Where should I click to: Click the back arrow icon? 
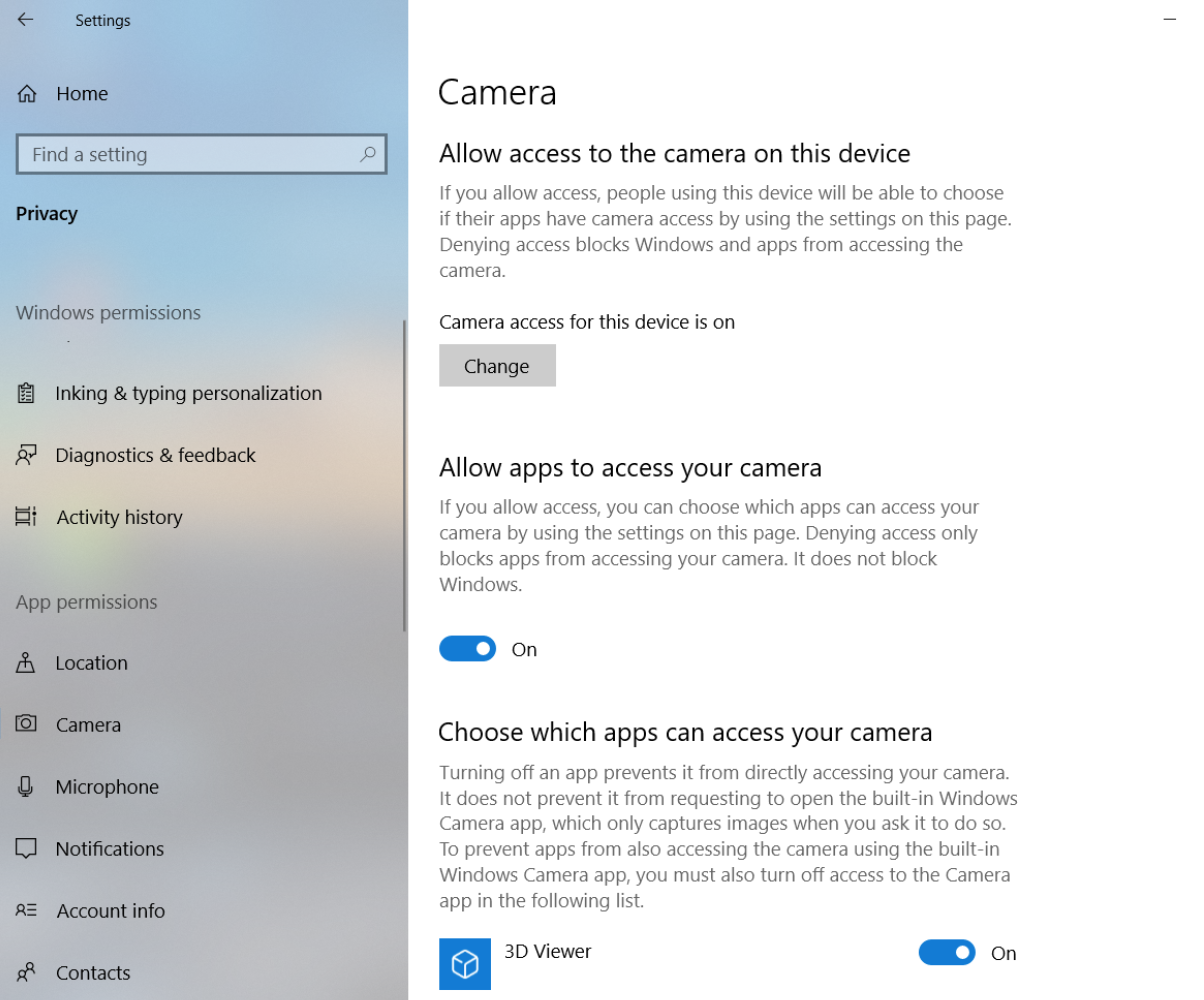[x=25, y=20]
